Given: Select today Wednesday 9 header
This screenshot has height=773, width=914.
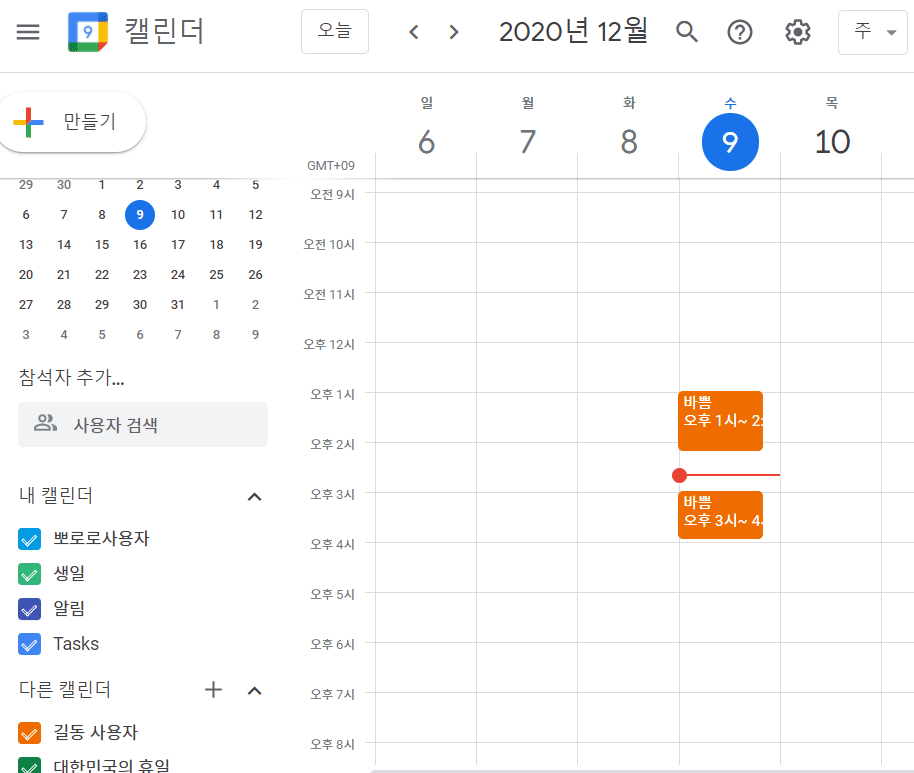Looking at the screenshot, I should [x=730, y=142].
